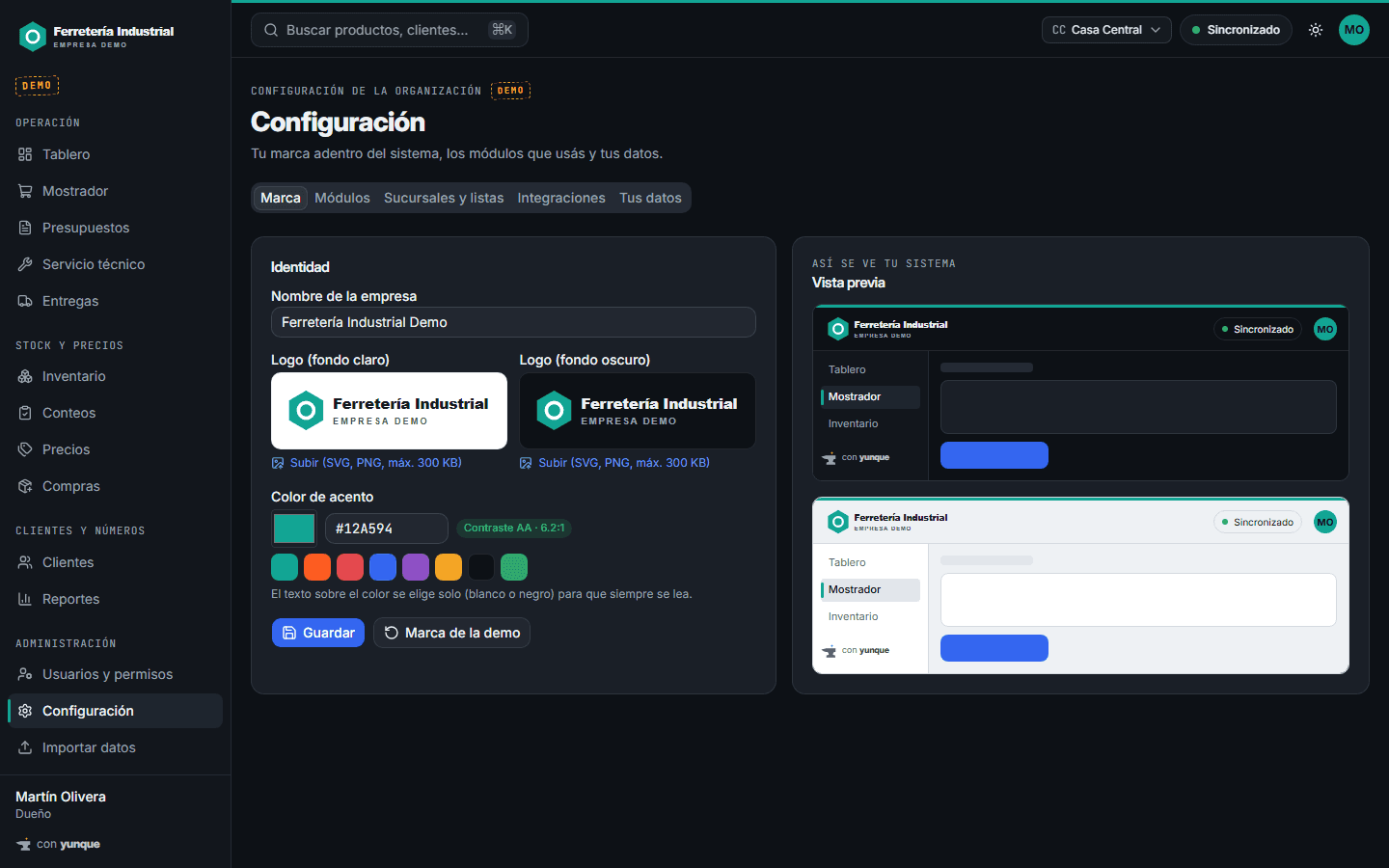Viewport: 1389px width, 868px height.
Task: Switch to the Marca tab
Action: 281,198
